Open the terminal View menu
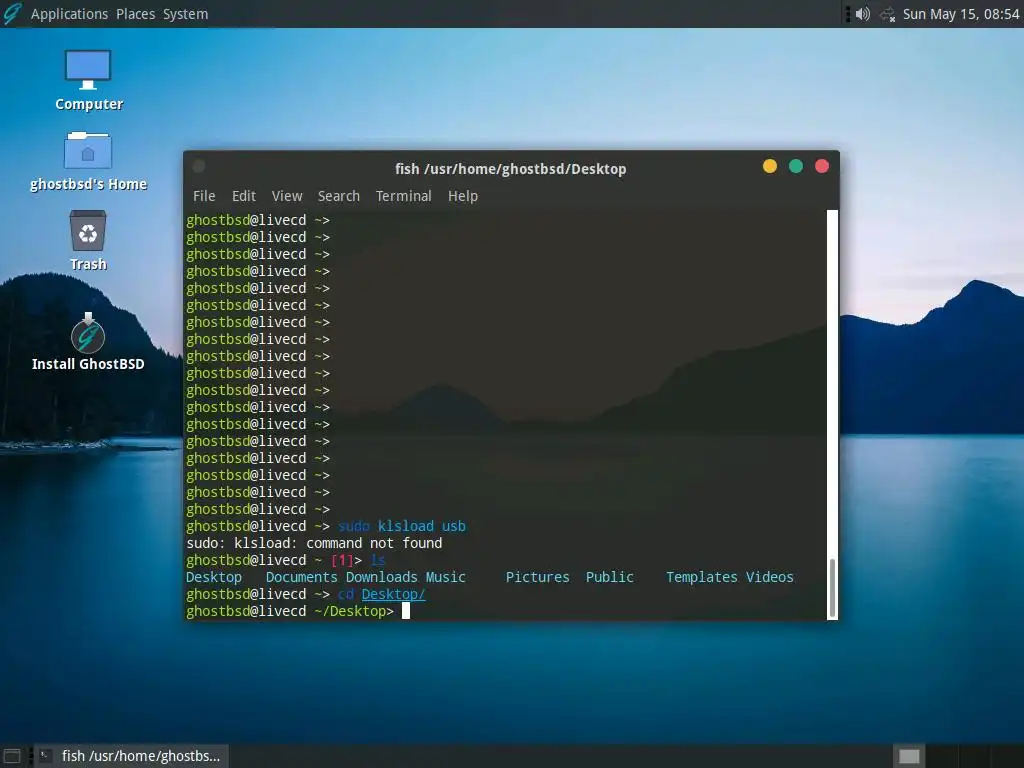 287,196
